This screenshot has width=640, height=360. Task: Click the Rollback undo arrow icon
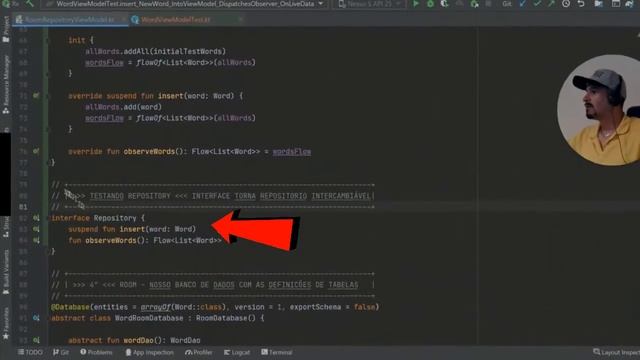[x=581, y=4]
